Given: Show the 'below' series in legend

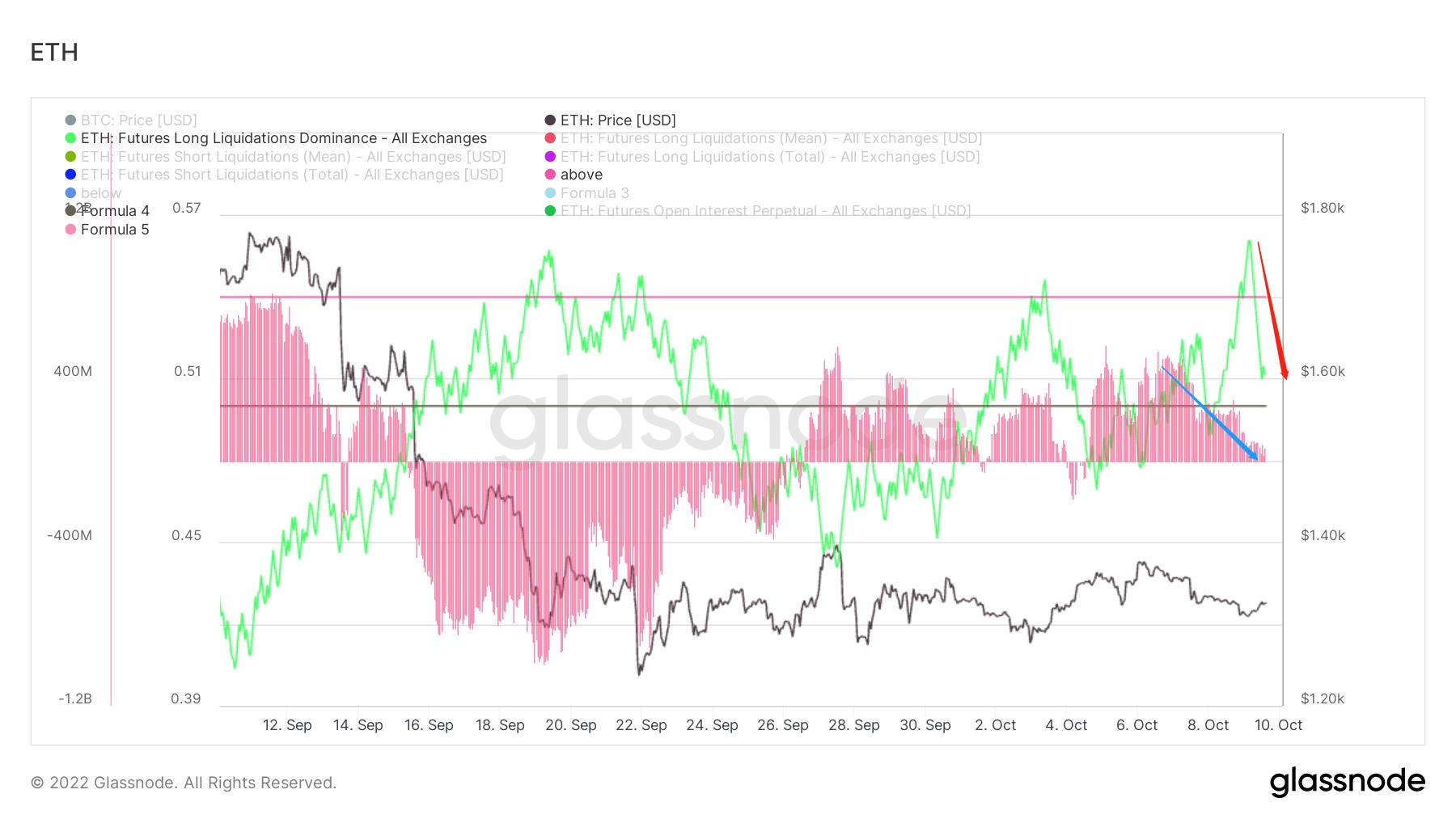Looking at the screenshot, I should (100, 193).
